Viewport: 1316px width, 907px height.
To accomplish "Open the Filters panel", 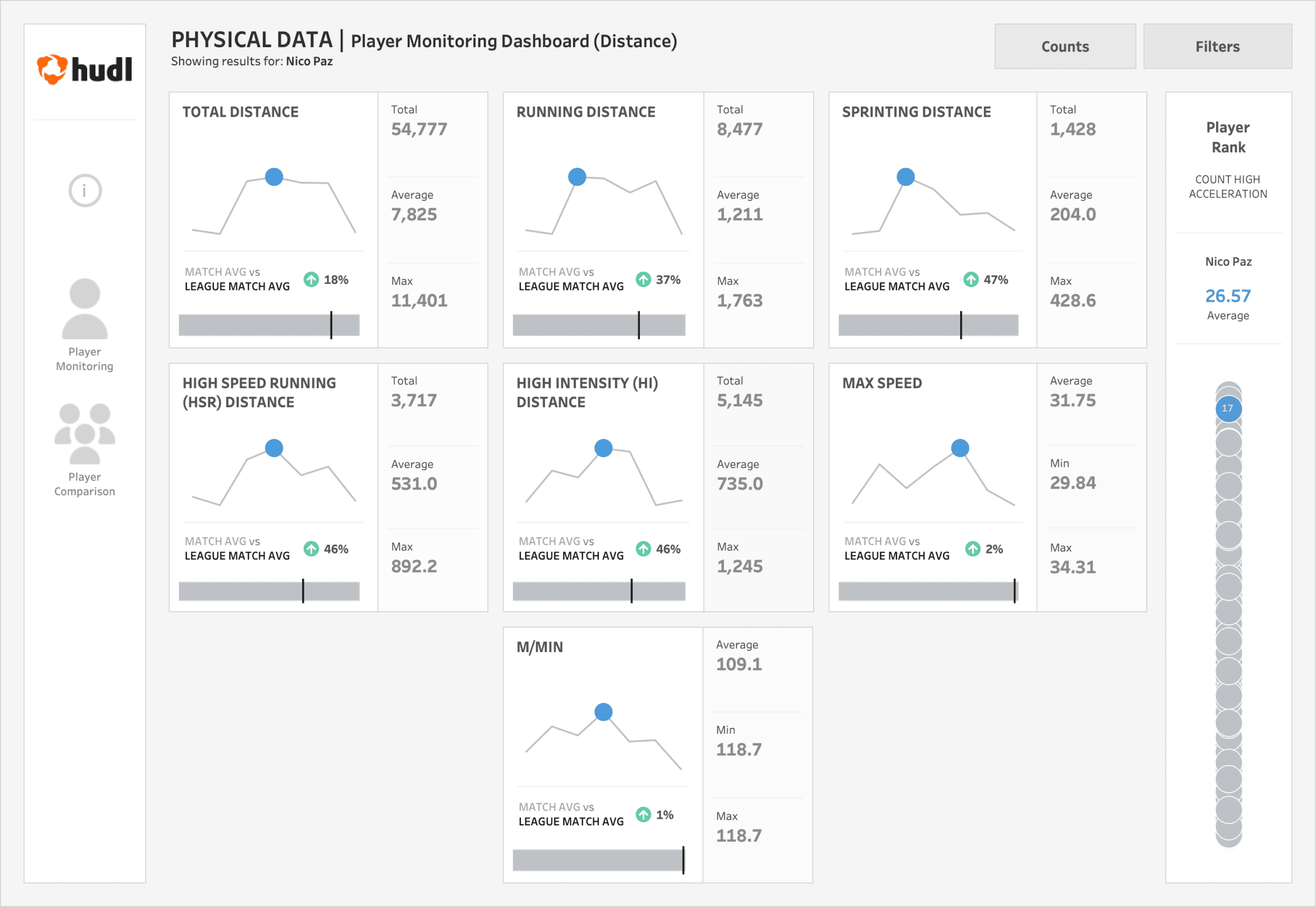I will click(1217, 47).
